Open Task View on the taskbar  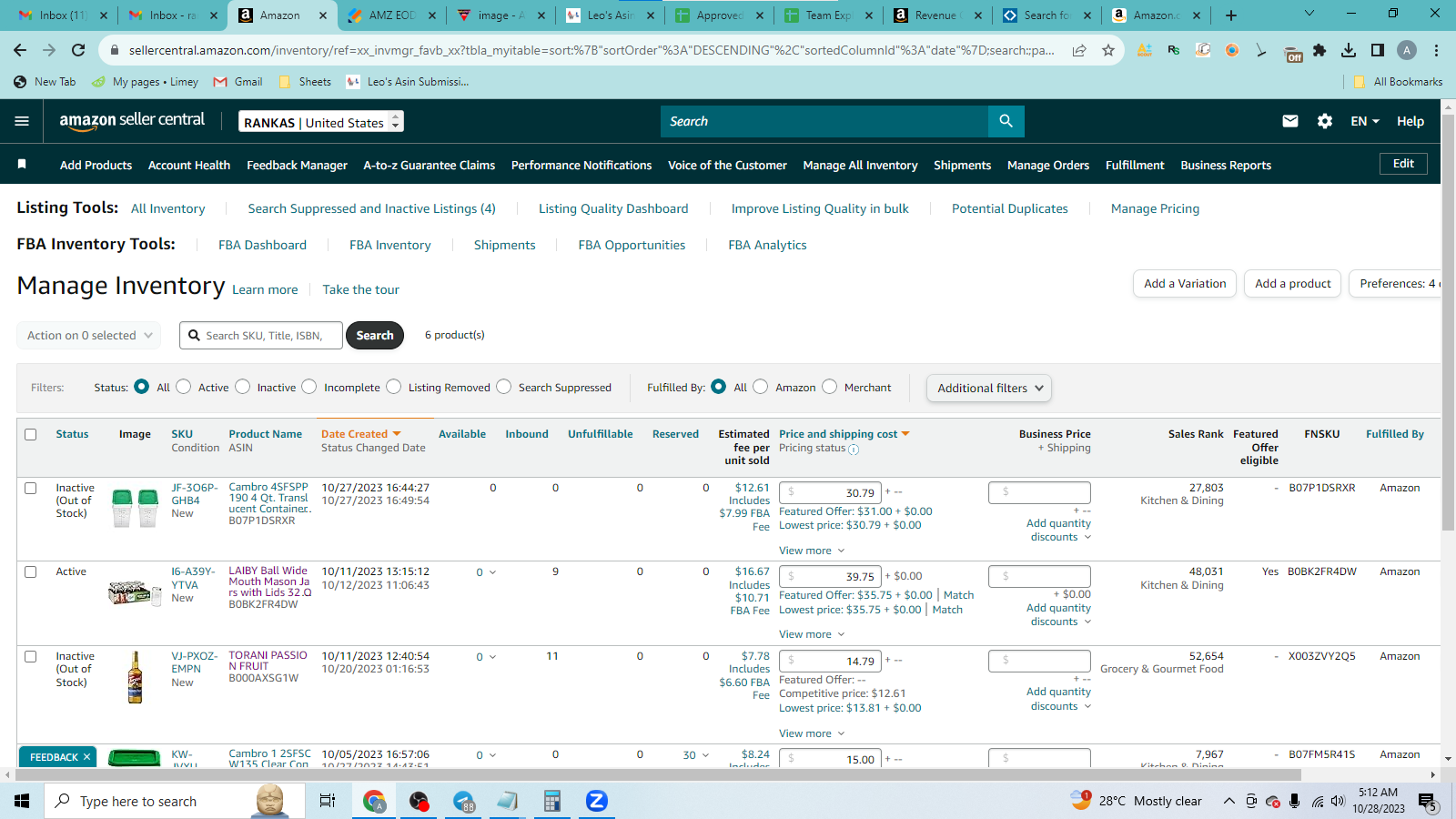tap(328, 801)
